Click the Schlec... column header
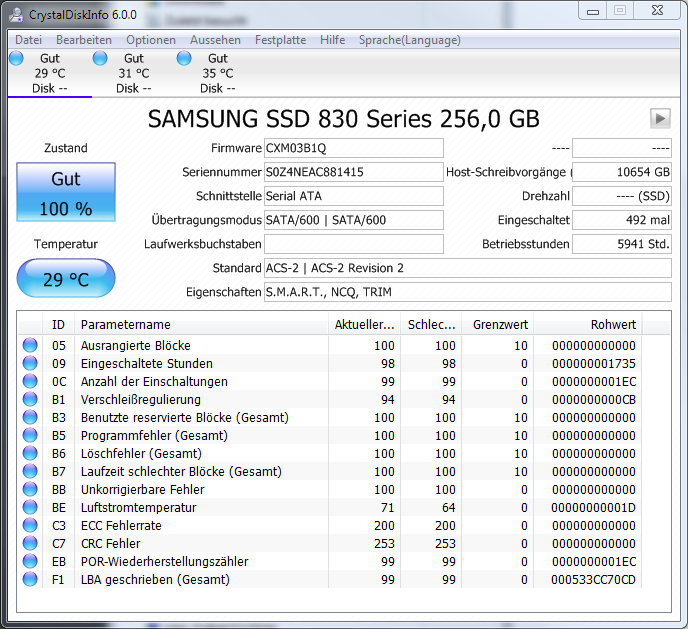This screenshot has height=629, width=688. click(x=432, y=325)
